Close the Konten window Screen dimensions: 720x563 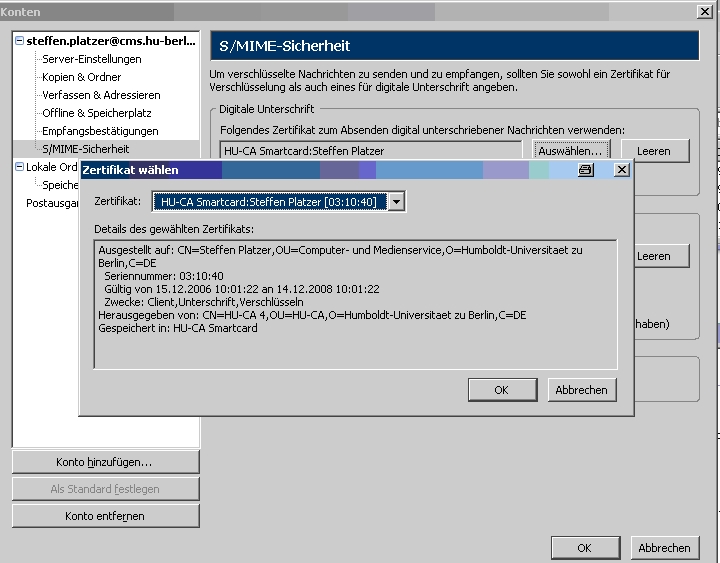(x=704, y=11)
